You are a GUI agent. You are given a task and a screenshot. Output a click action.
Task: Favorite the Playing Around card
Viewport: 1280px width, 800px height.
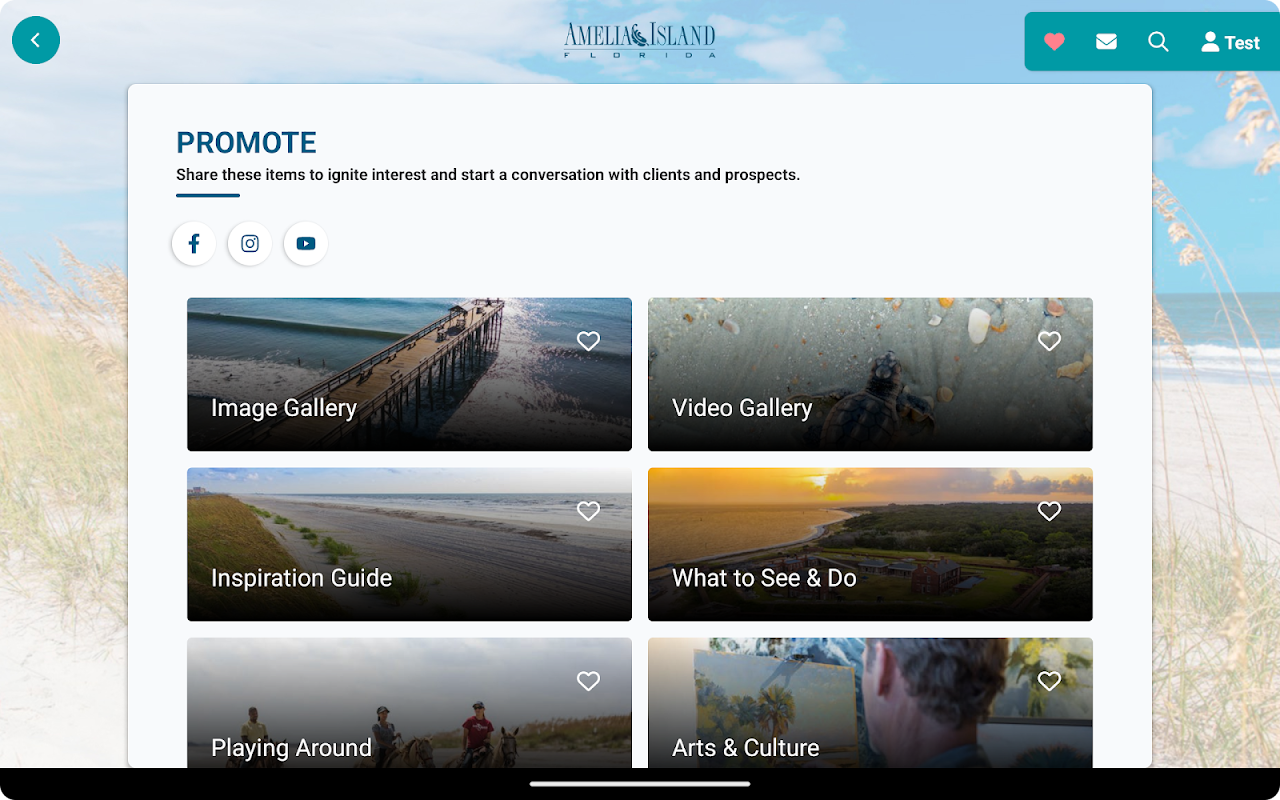coord(589,681)
